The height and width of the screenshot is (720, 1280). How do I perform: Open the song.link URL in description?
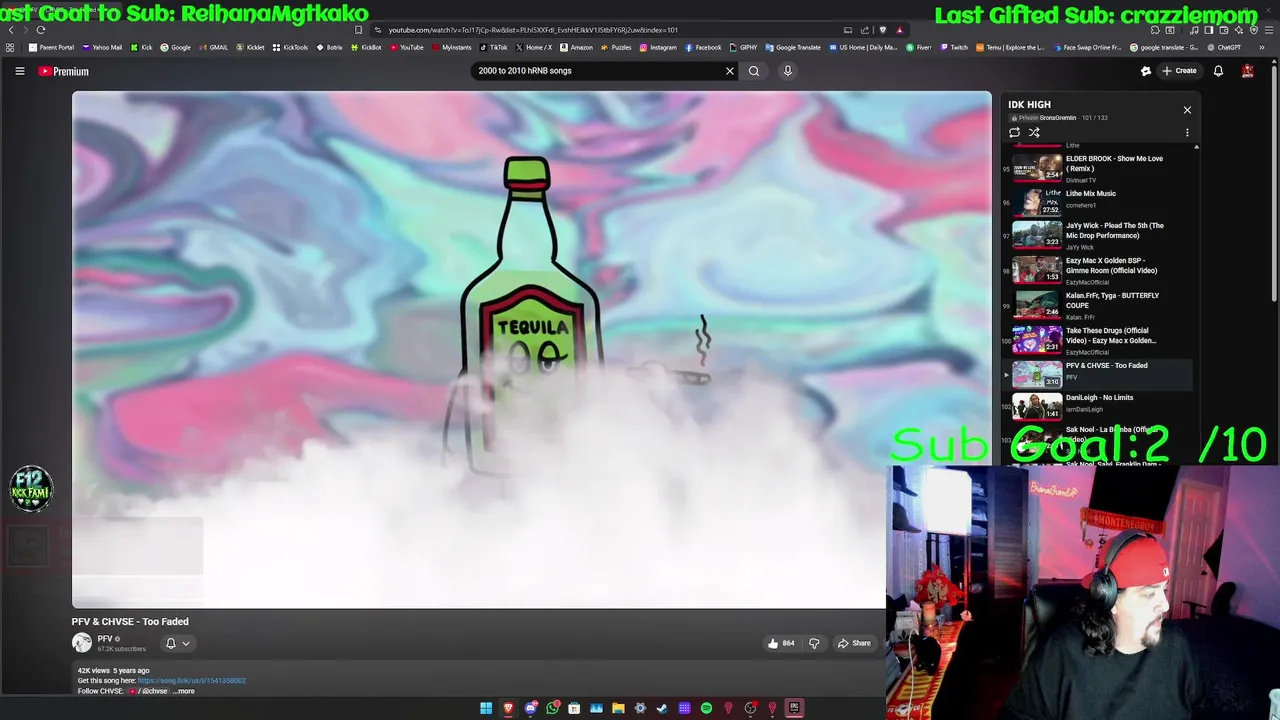(191, 681)
